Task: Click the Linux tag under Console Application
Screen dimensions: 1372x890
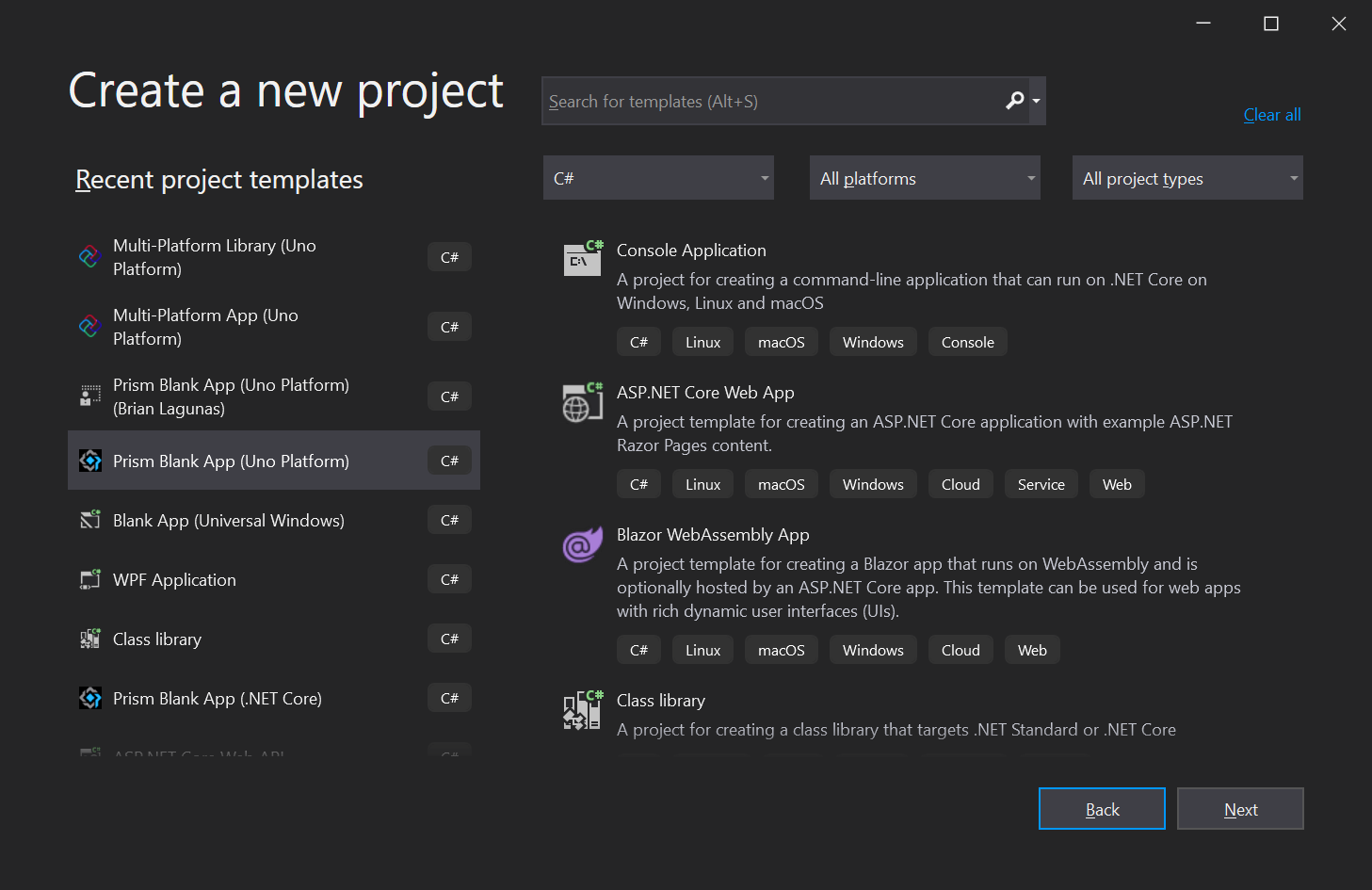Action: point(702,342)
